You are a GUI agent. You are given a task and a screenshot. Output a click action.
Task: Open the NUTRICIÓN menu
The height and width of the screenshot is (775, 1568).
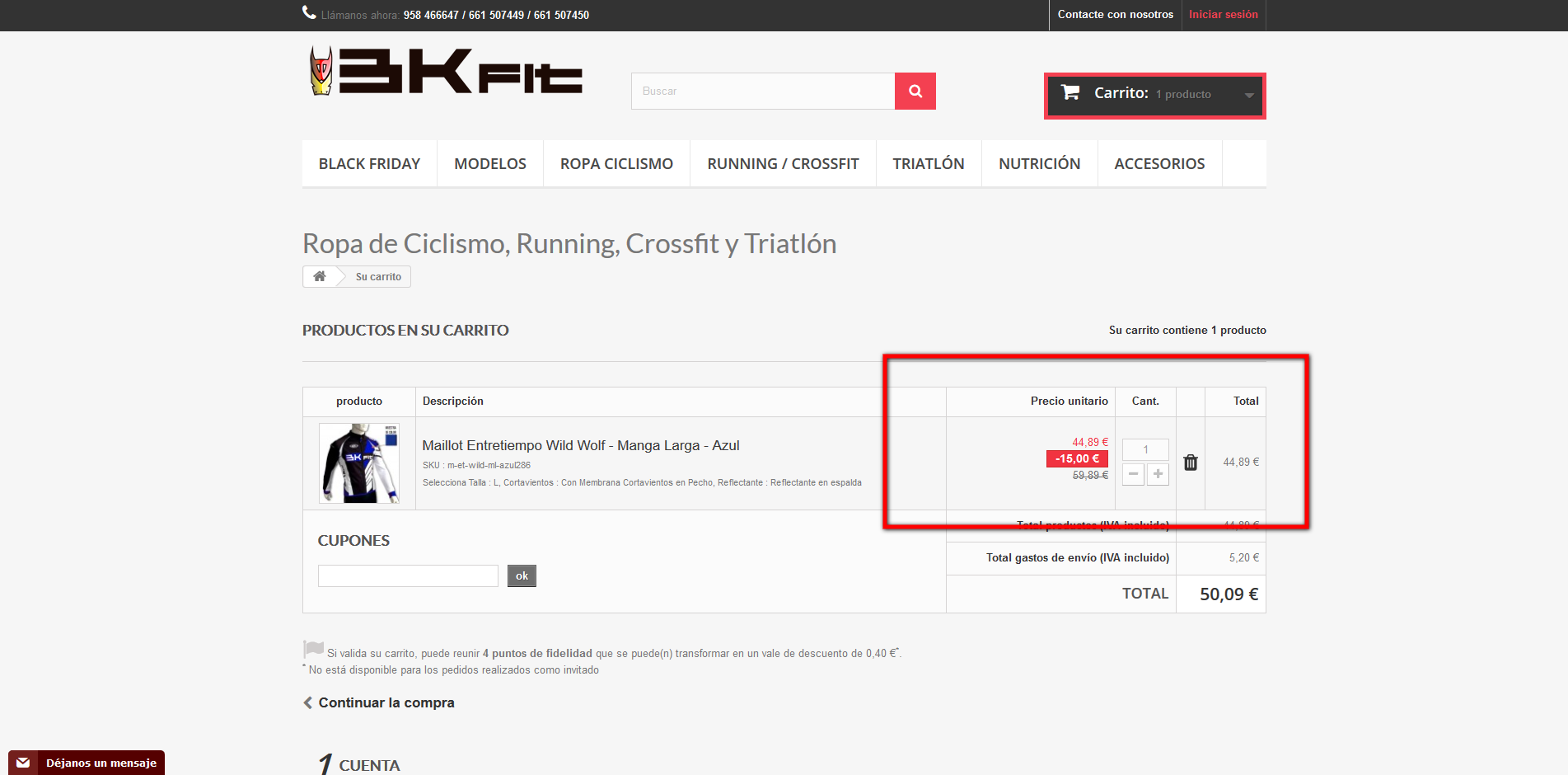pos(1039,164)
